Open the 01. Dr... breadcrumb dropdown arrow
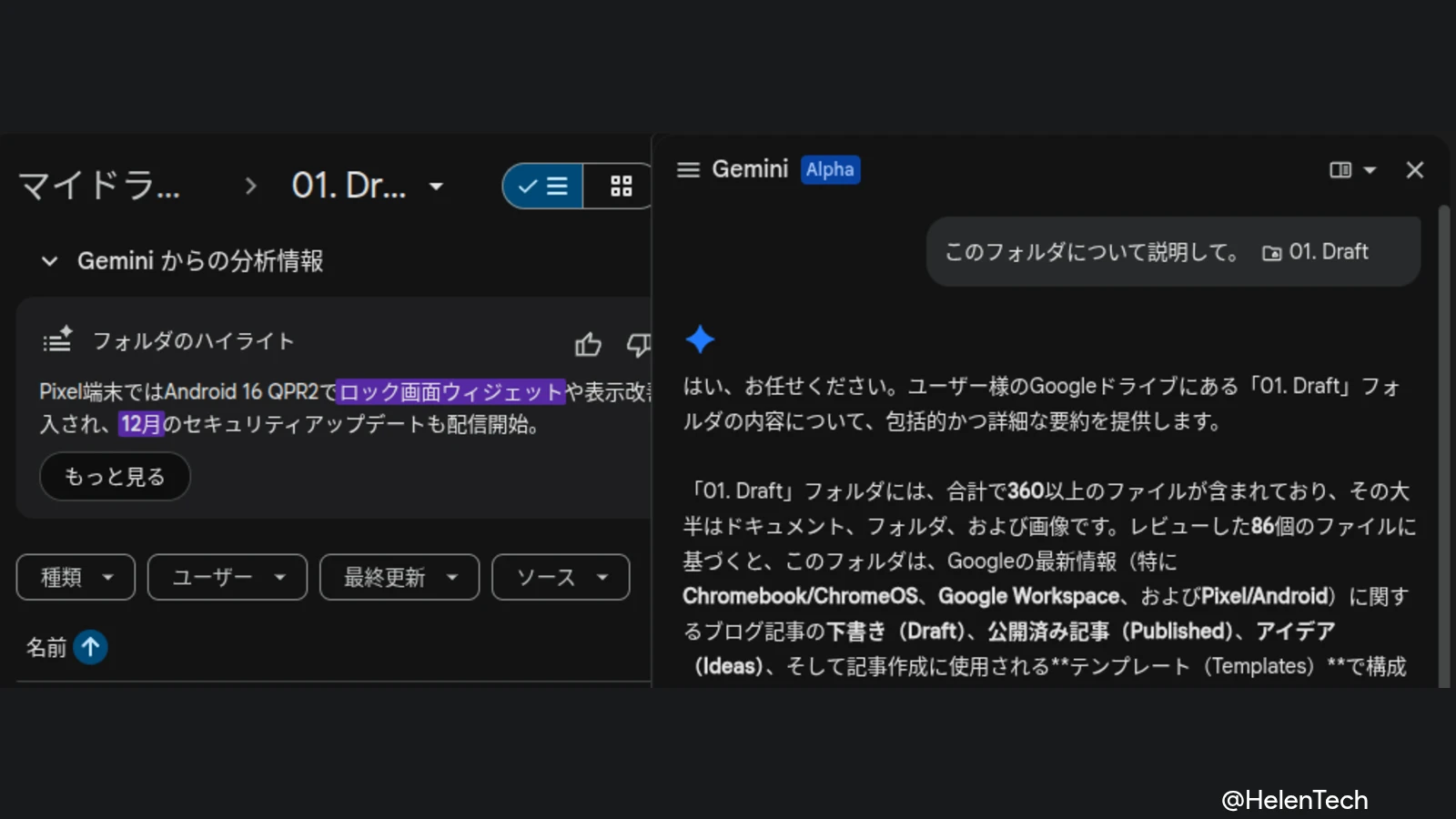Screen dimensions: 1456x819 [x=436, y=186]
